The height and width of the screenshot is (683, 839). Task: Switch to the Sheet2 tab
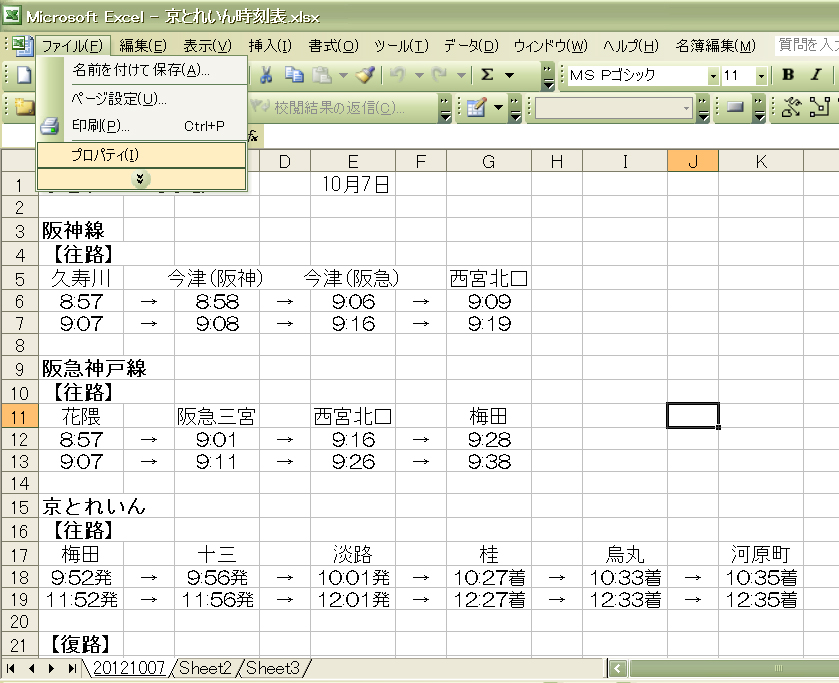(205, 668)
